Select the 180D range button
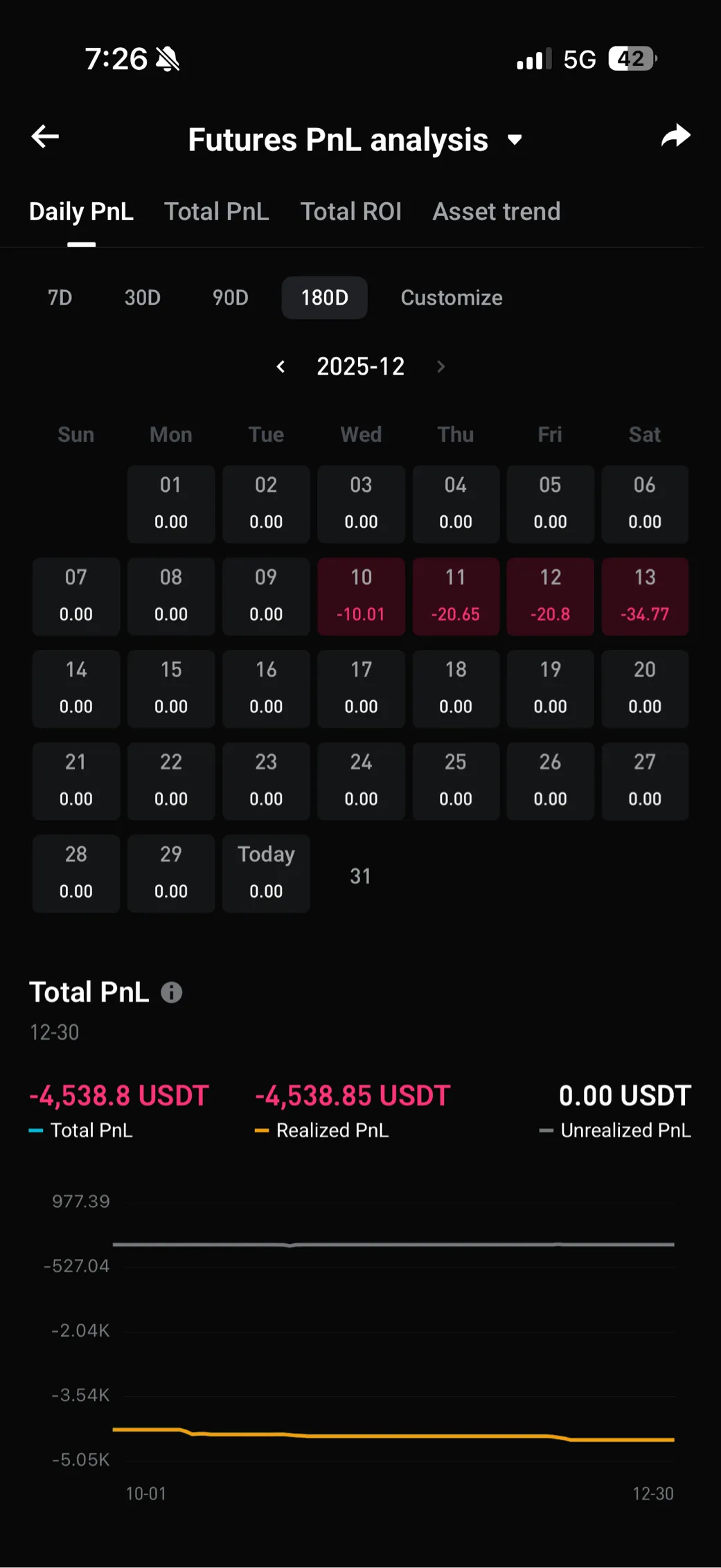 [324, 298]
